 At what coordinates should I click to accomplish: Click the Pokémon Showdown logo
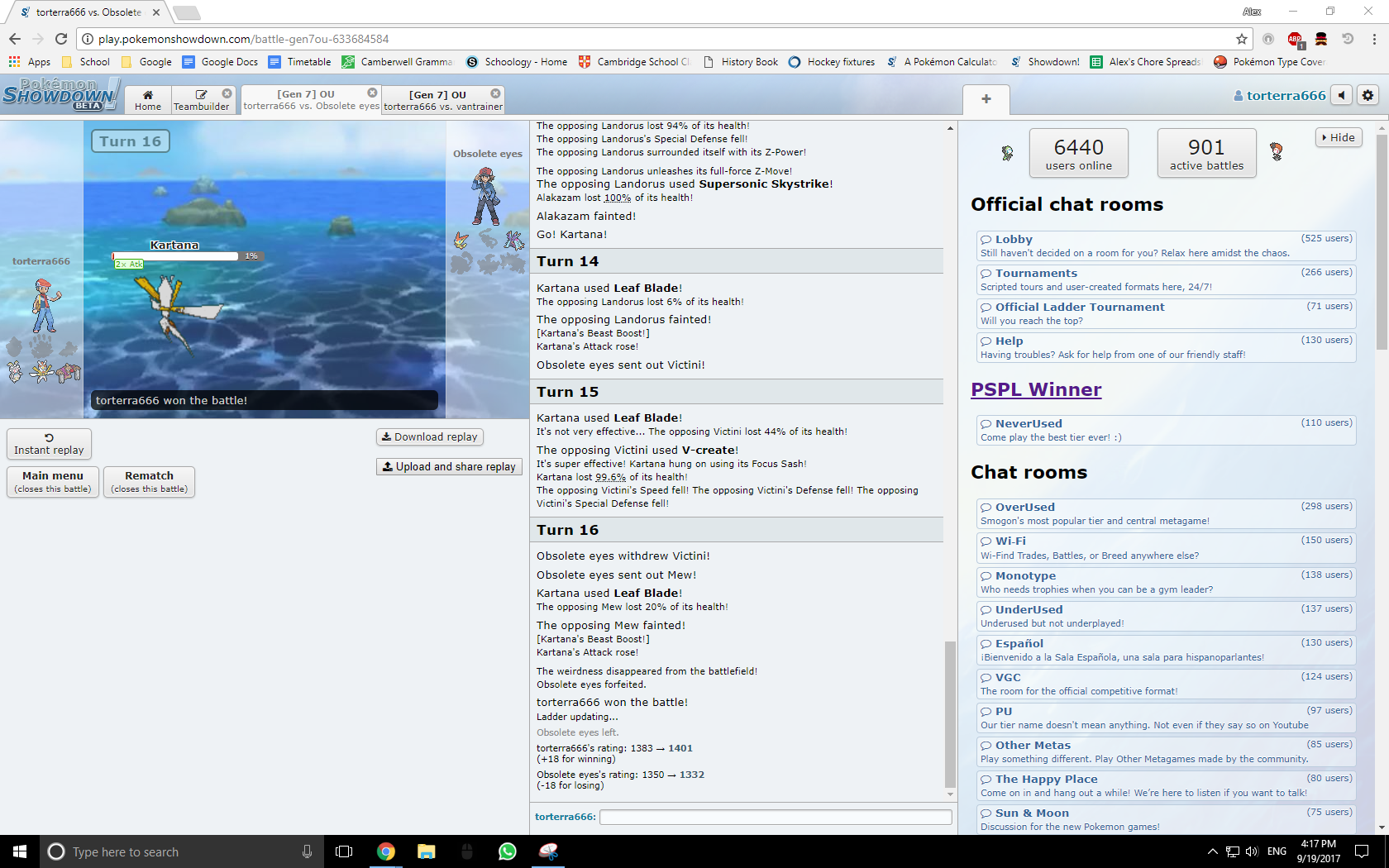click(60, 95)
